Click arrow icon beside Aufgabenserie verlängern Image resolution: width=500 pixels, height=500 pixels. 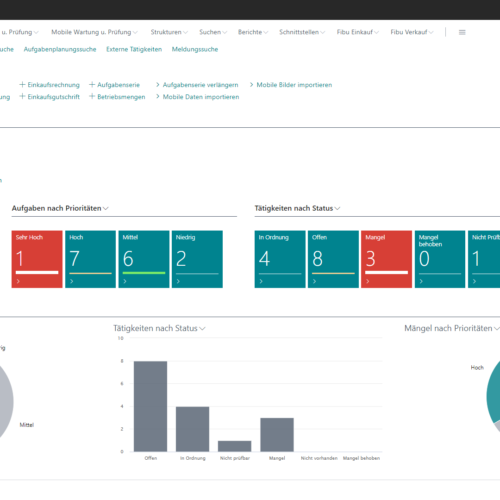(x=158, y=85)
